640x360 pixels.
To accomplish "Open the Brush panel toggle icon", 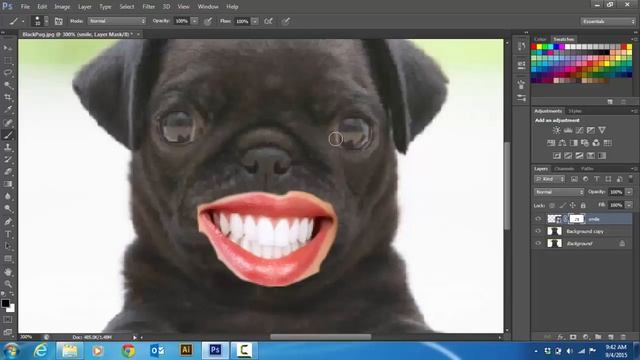I will pos(59,21).
